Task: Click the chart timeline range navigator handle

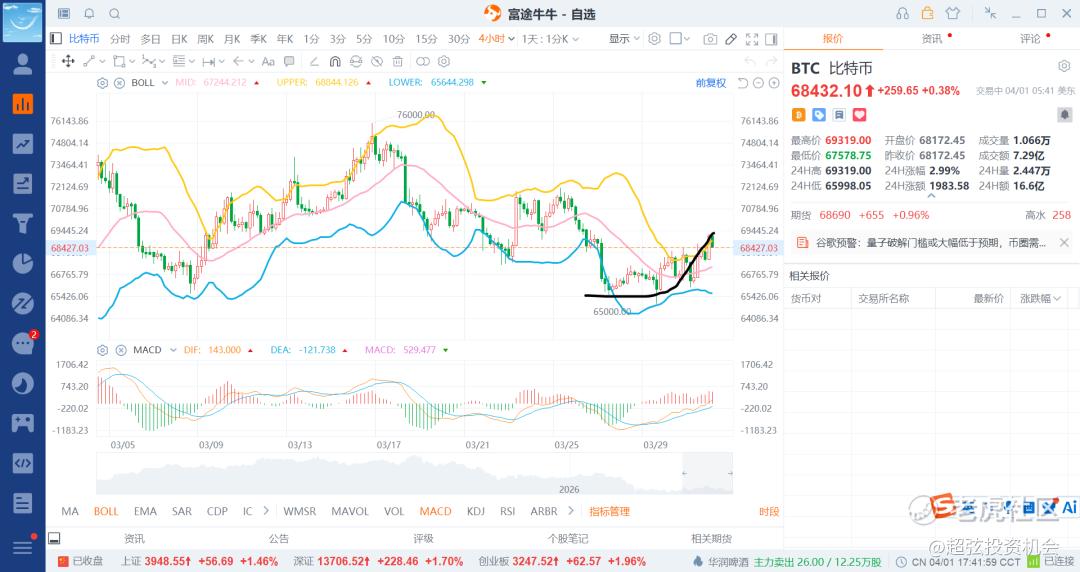Action: (683, 472)
